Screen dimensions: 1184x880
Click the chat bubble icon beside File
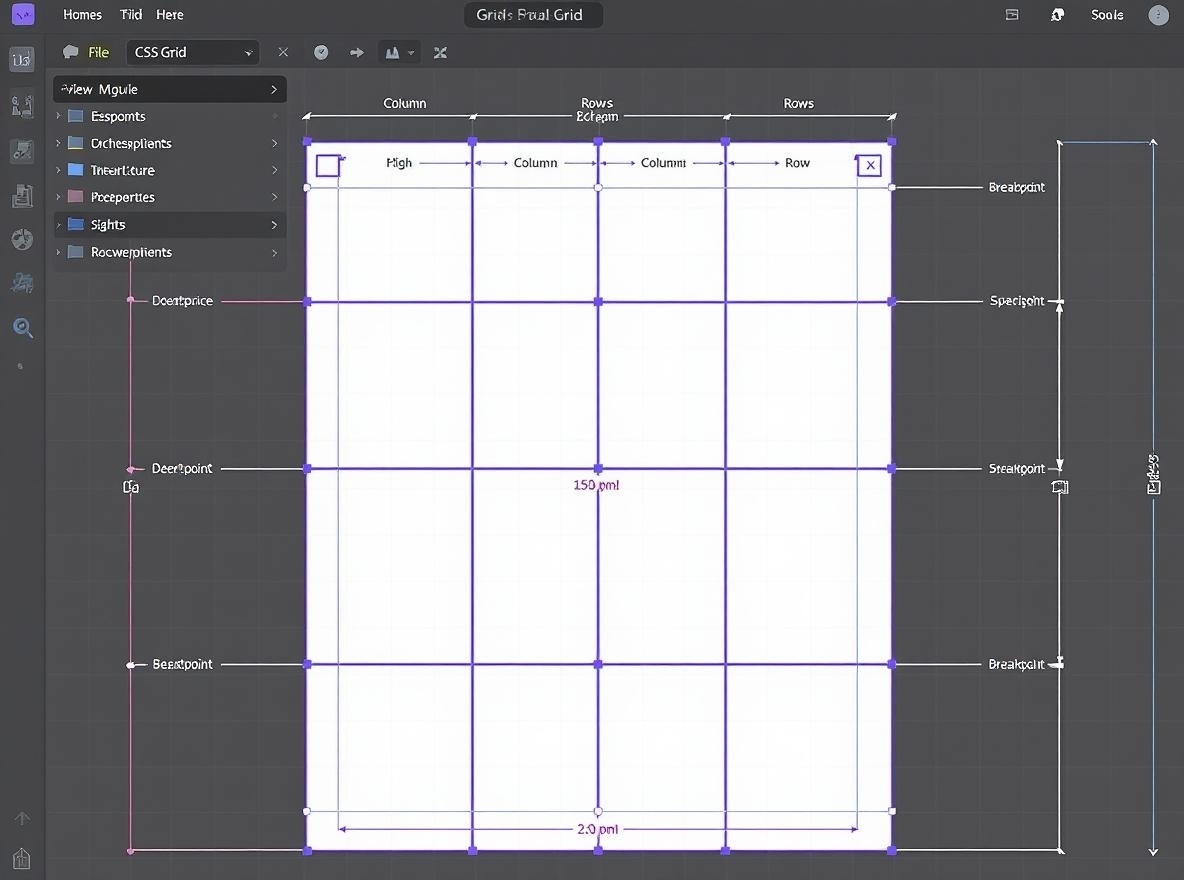(x=70, y=52)
